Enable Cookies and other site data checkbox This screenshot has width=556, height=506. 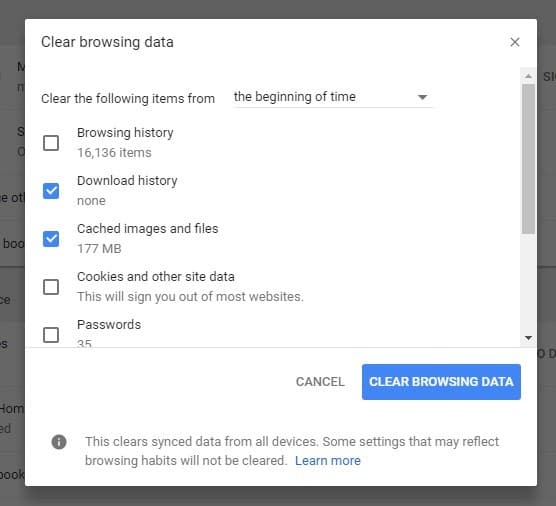pos(51,287)
